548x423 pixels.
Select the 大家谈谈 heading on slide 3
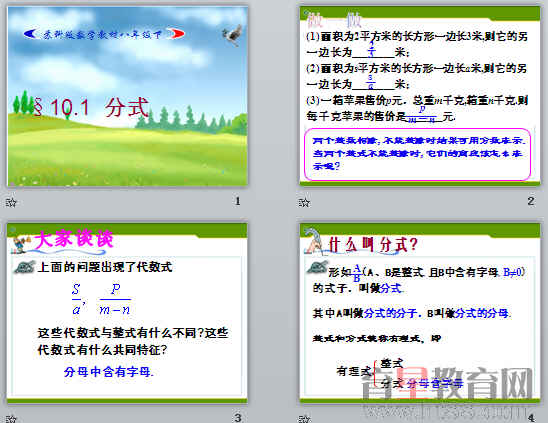(x=74, y=239)
